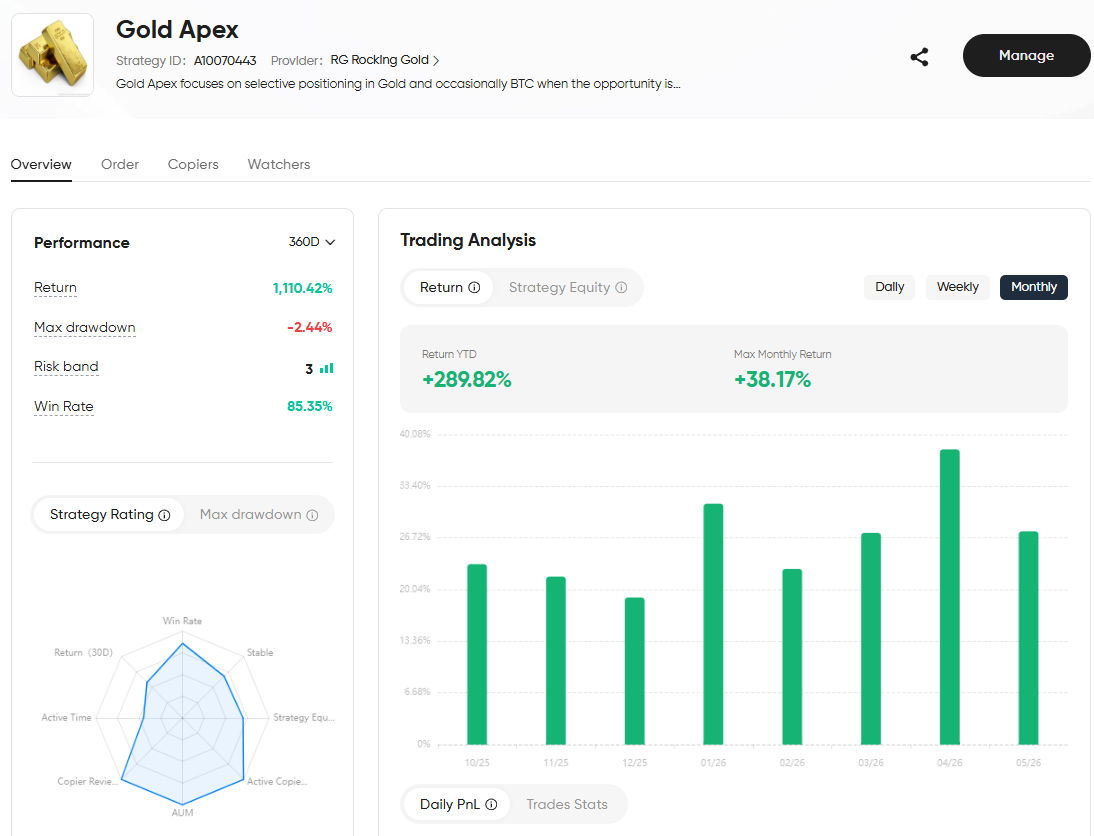Select Daily chart interval

tap(889, 287)
